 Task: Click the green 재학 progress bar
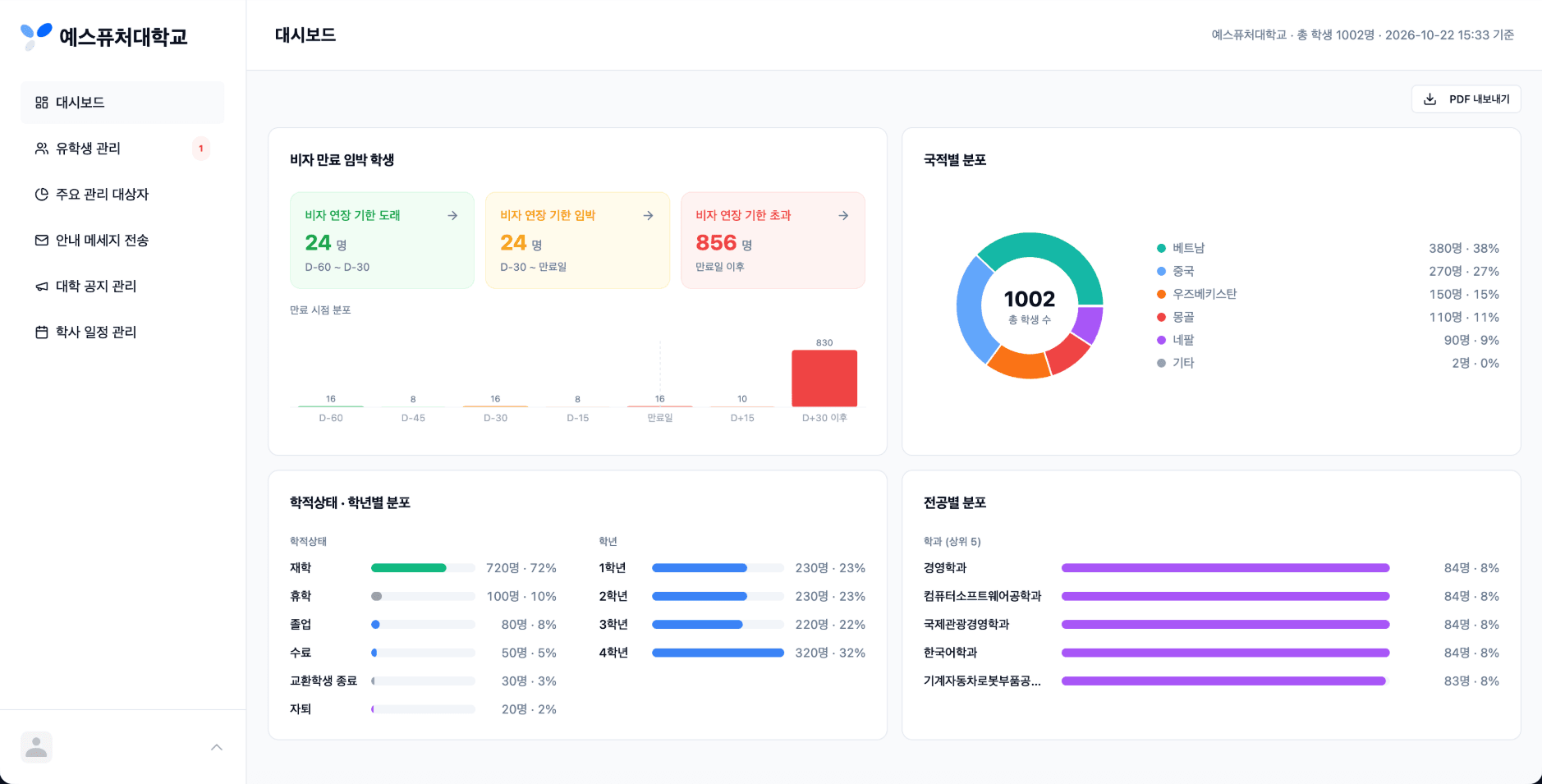coord(409,568)
